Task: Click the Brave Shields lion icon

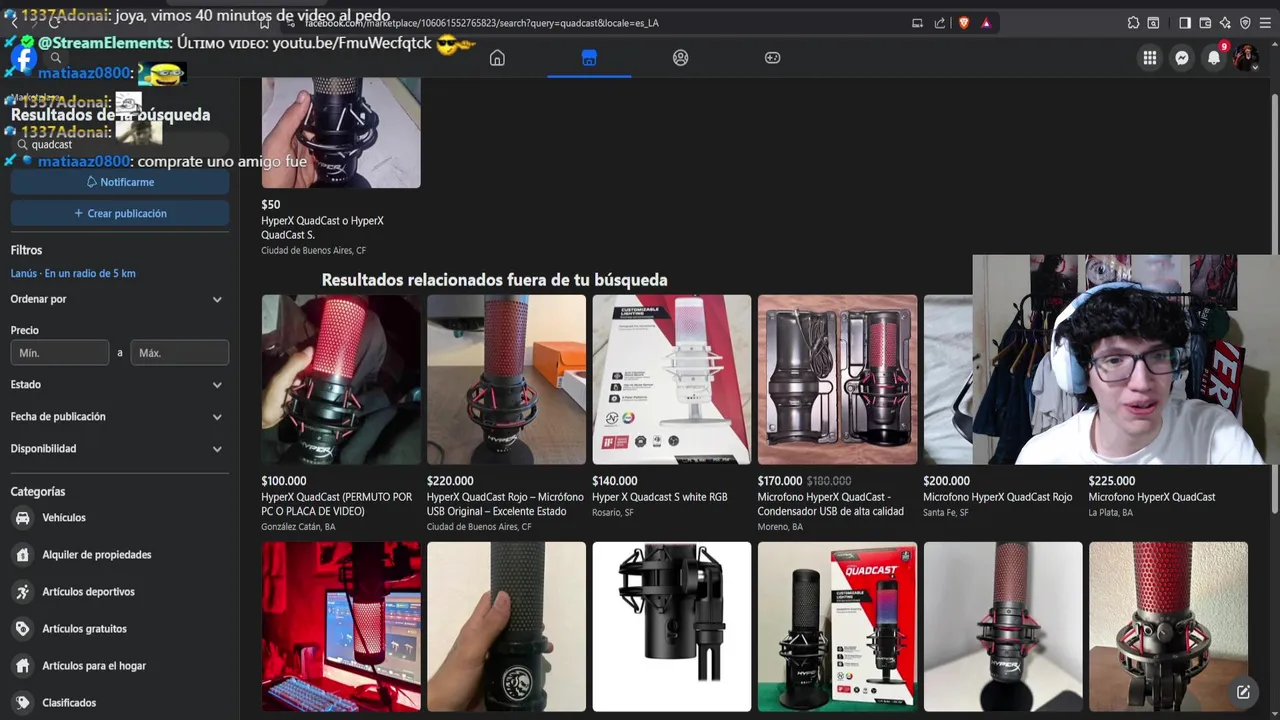Action: (x=964, y=23)
